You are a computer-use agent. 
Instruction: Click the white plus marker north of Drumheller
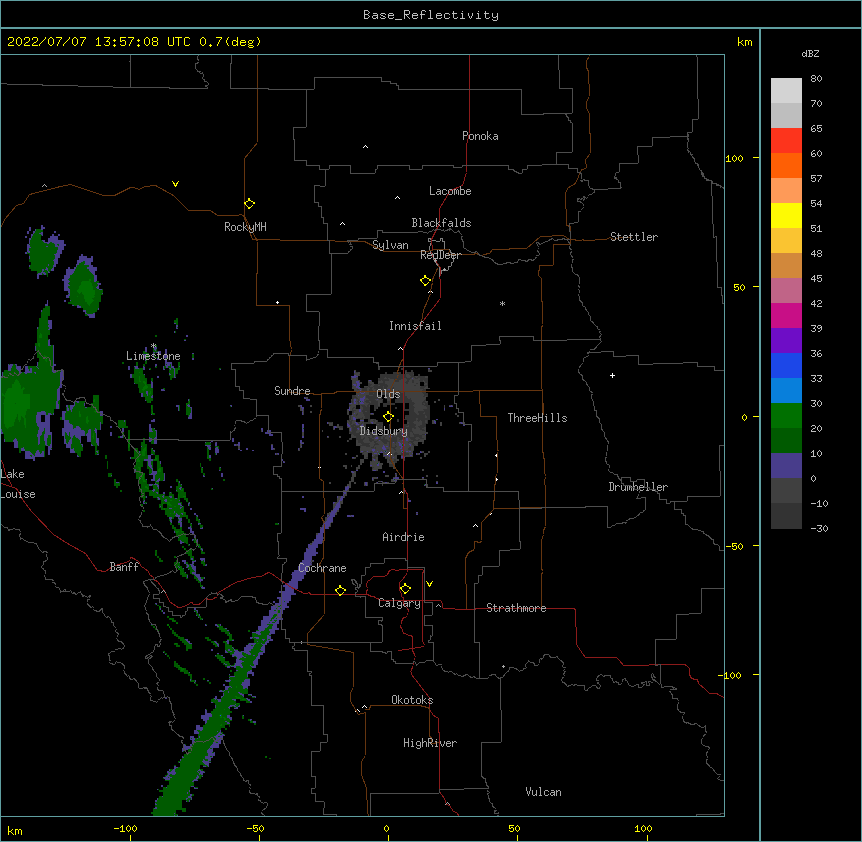(612, 375)
